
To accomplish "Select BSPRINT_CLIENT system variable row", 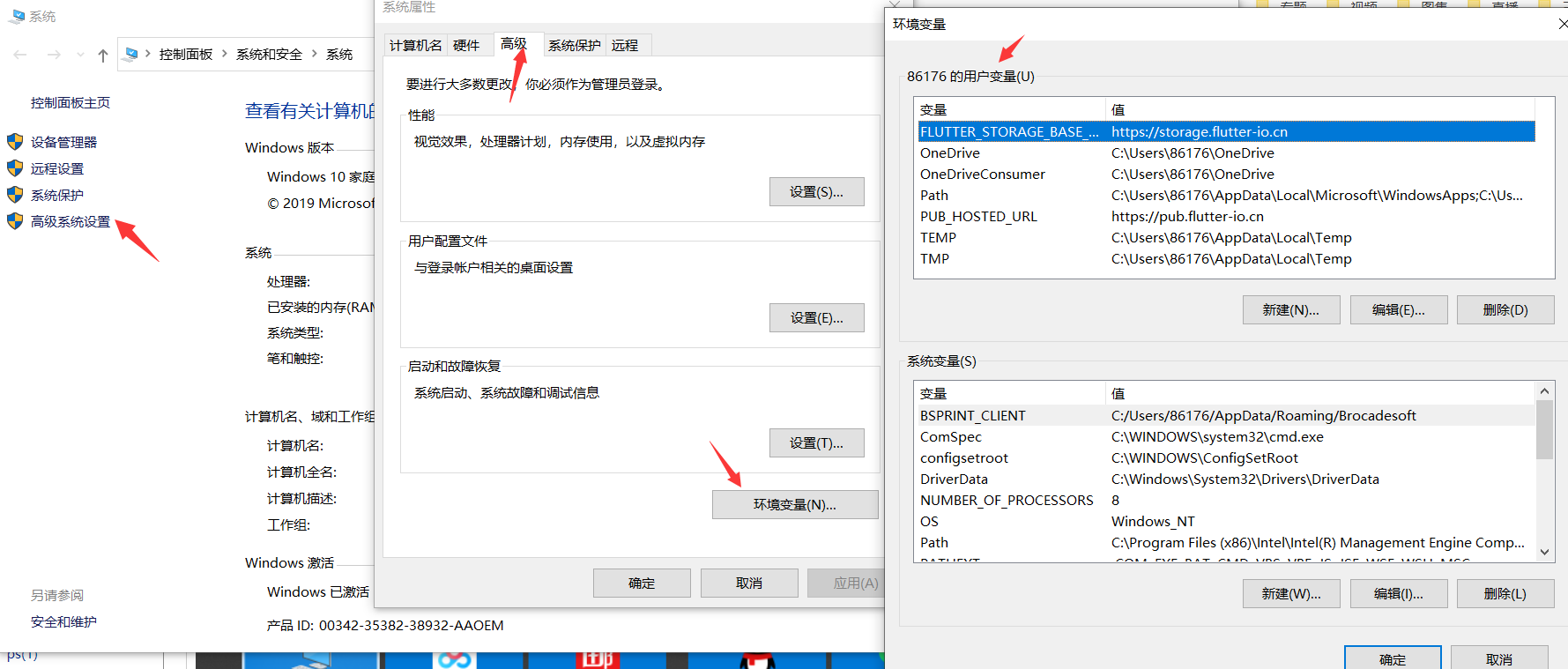I will point(1226,415).
